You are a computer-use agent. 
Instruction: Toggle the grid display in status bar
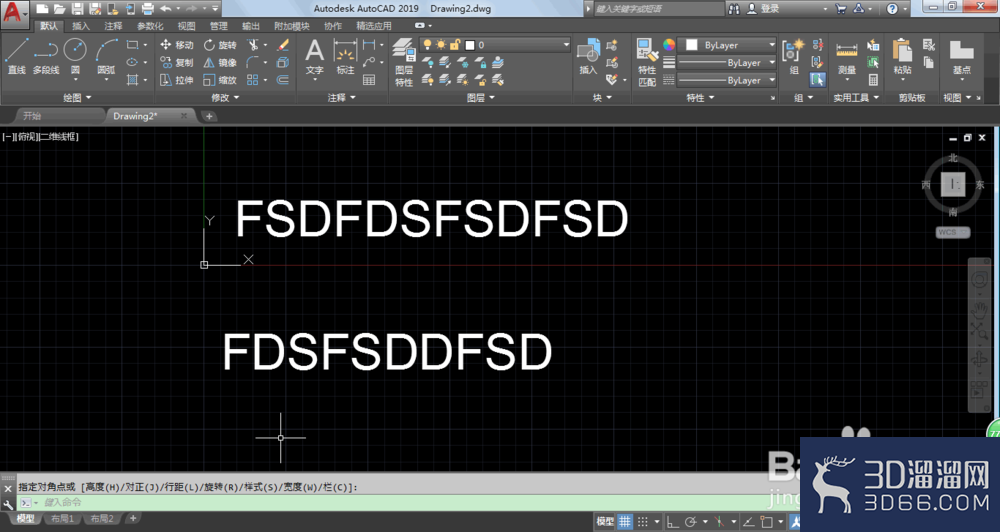point(625,521)
